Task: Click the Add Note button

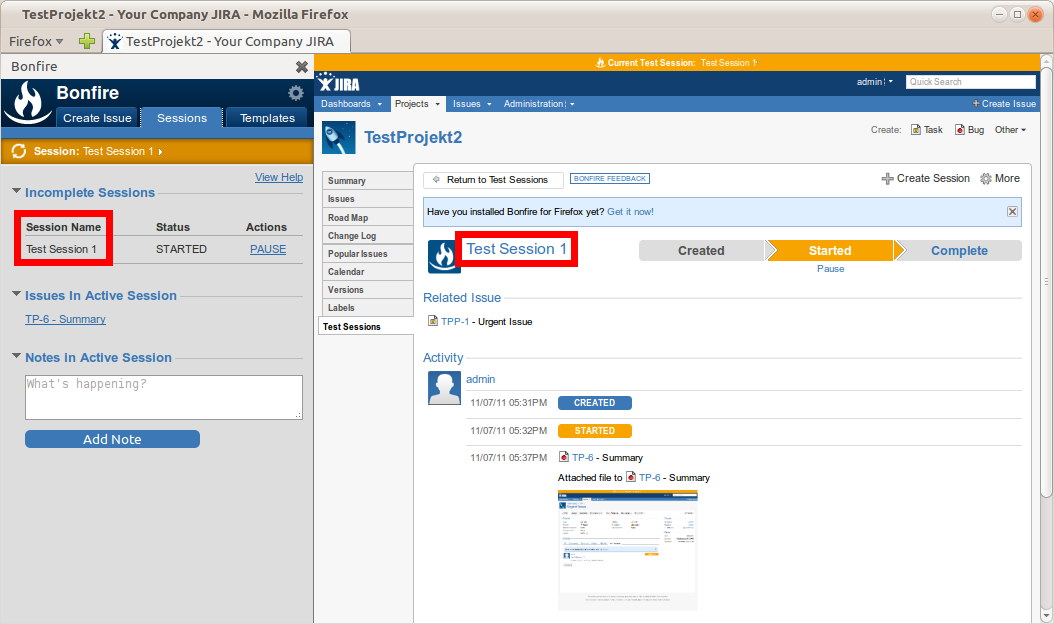Action: tap(112, 439)
